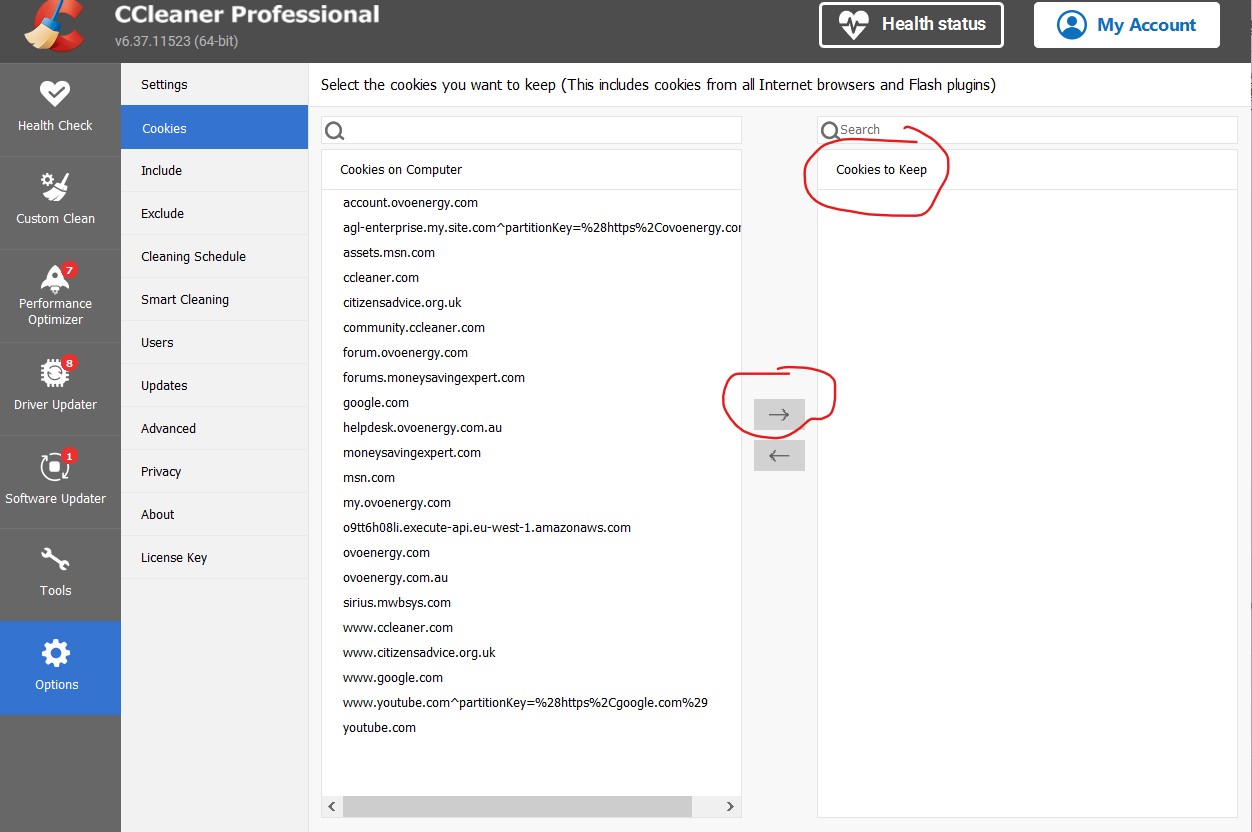
Task: Open Cleaning Schedule page
Action: coord(214,257)
